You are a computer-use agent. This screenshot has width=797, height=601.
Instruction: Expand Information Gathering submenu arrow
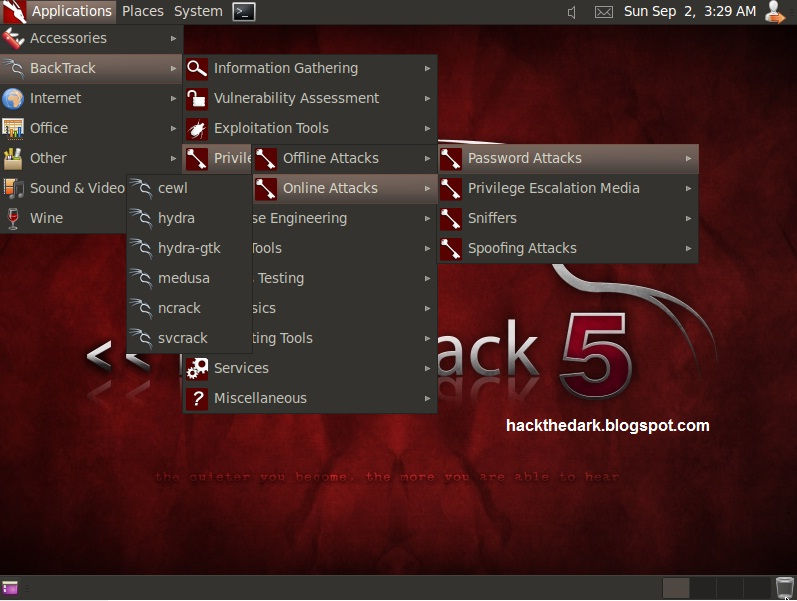pyautogui.click(x=427, y=68)
